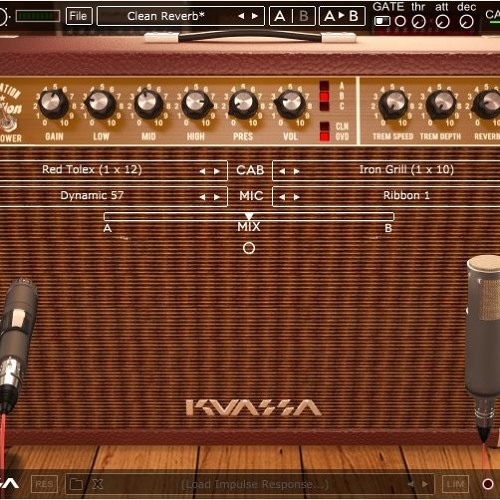Copy settings with the A►B button
This screenshot has height=500, width=500.
tap(342, 16)
